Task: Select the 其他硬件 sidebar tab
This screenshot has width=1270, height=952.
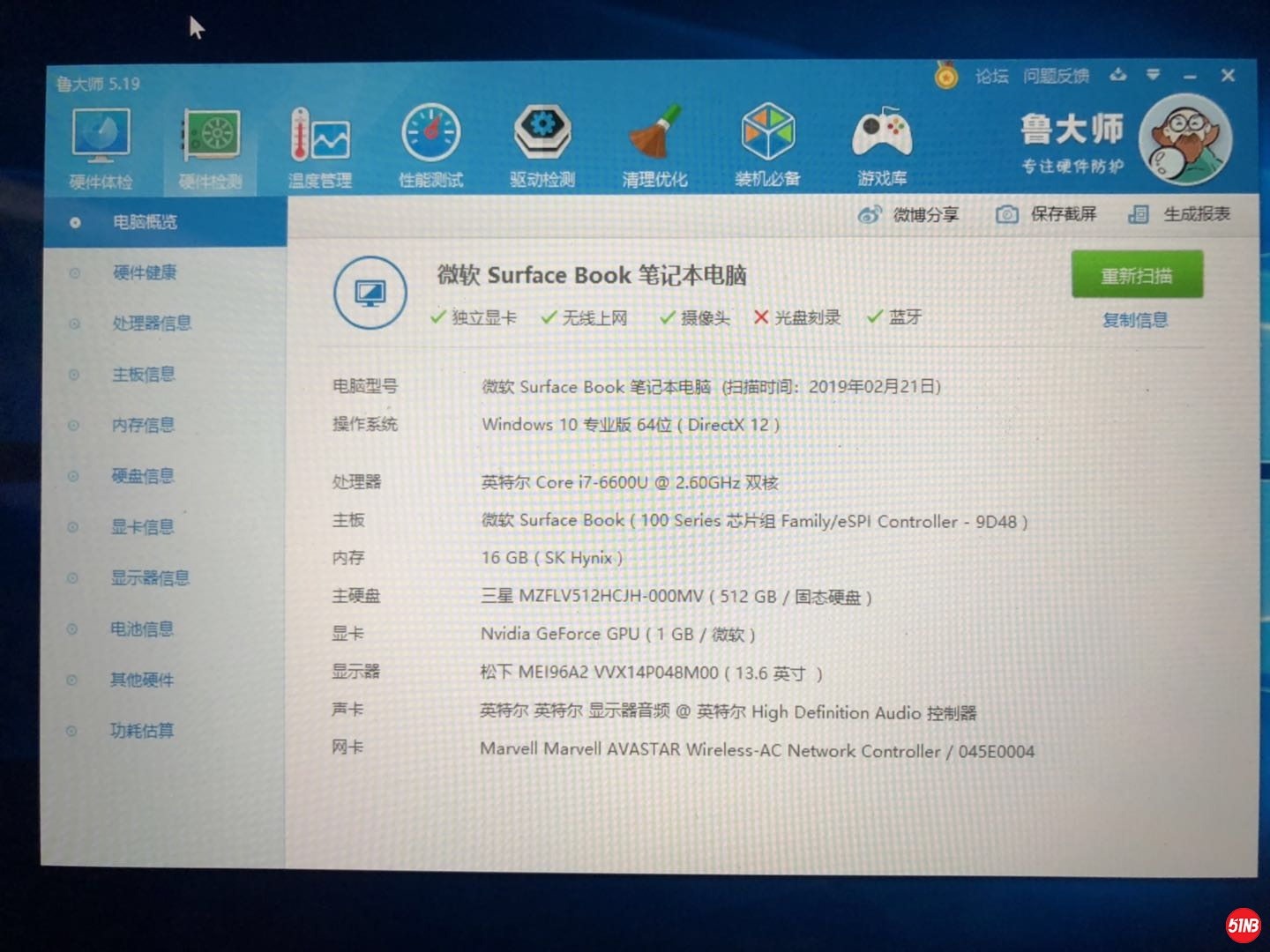Action: [x=165, y=680]
